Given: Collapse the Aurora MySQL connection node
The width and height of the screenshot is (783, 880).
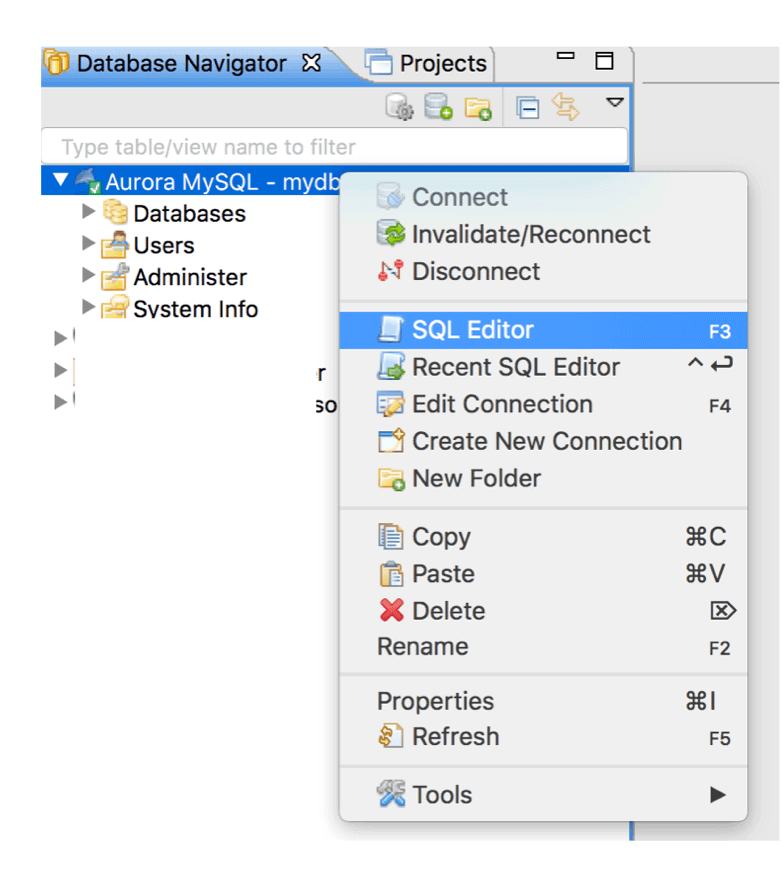Looking at the screenshot, I should coord(60,181).
